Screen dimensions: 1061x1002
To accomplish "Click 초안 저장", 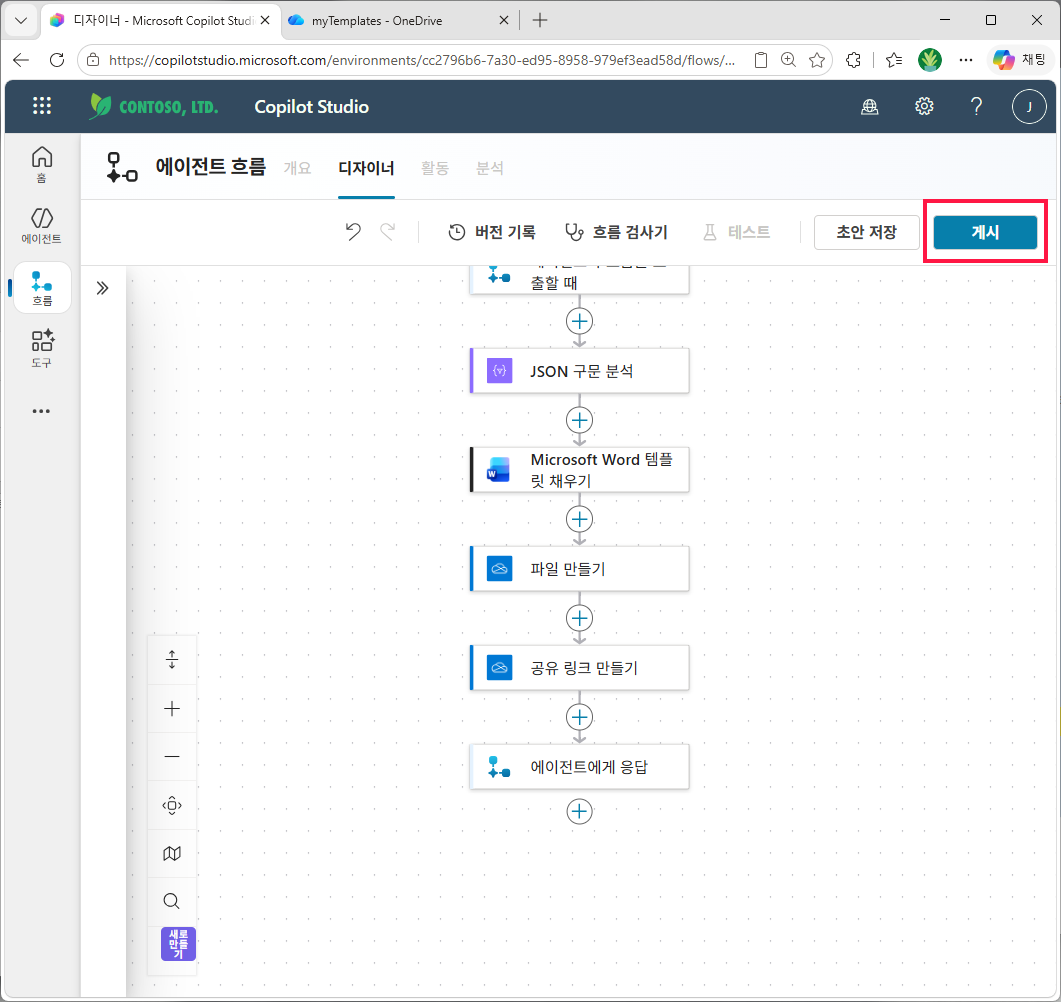I will click(866, 232).
